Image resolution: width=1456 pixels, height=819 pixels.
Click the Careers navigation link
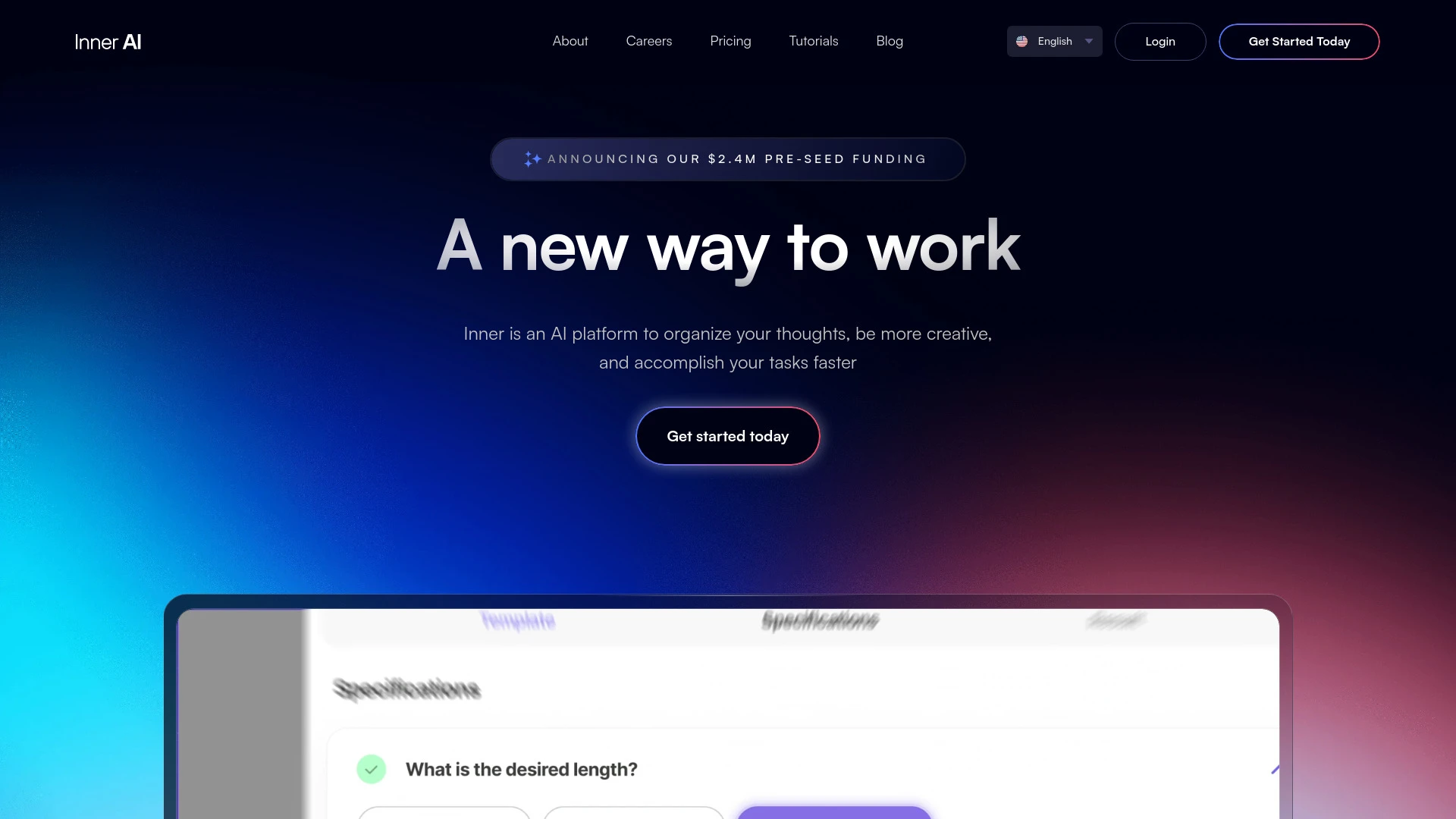tap(649, 41)
